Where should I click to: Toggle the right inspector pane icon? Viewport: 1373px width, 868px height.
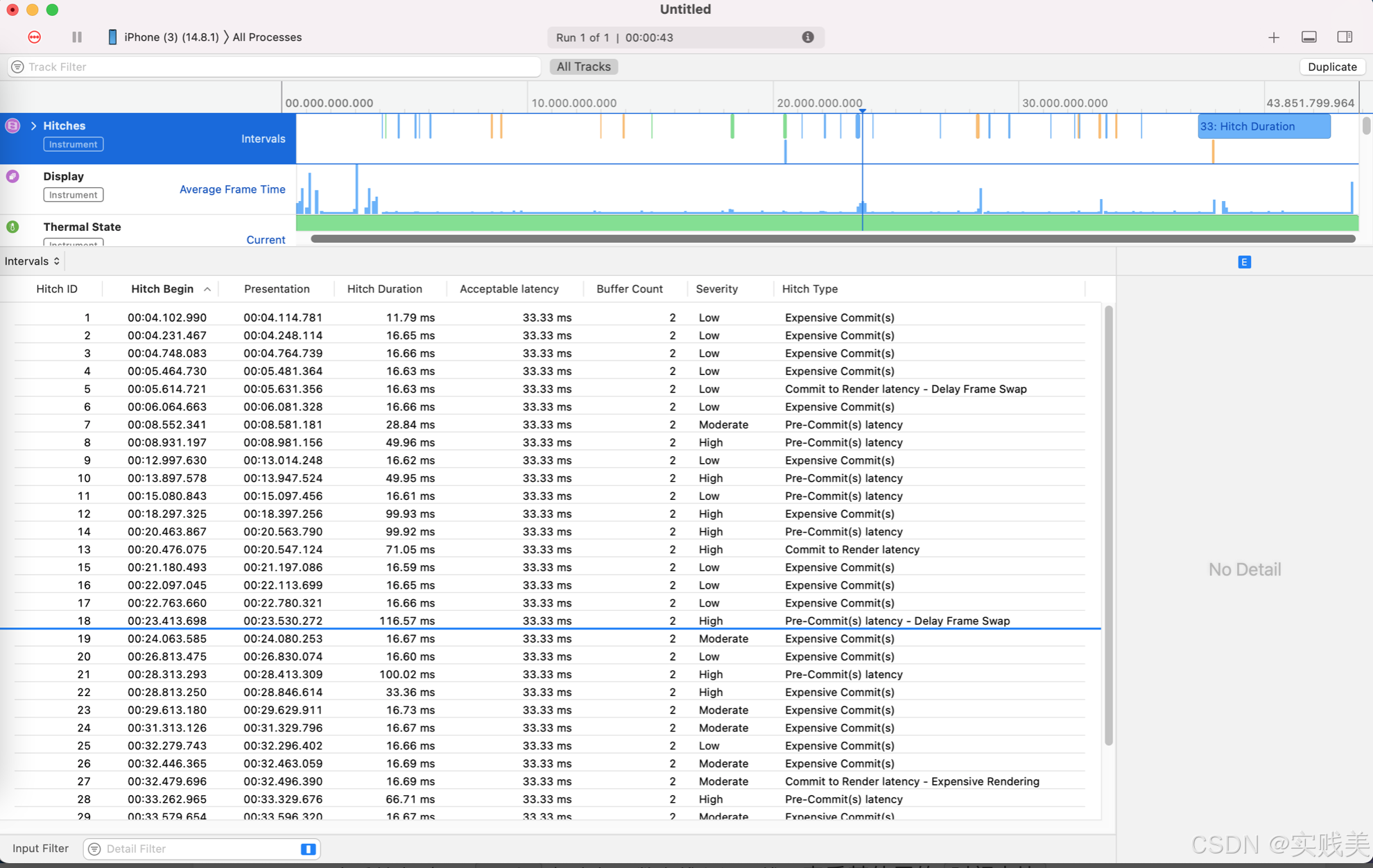tap(1345, 37)
